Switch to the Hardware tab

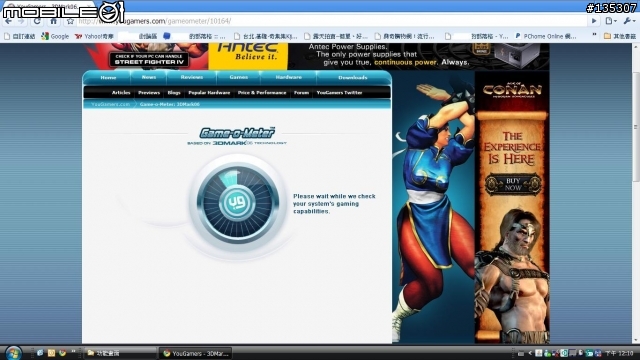tap(289, 77)
